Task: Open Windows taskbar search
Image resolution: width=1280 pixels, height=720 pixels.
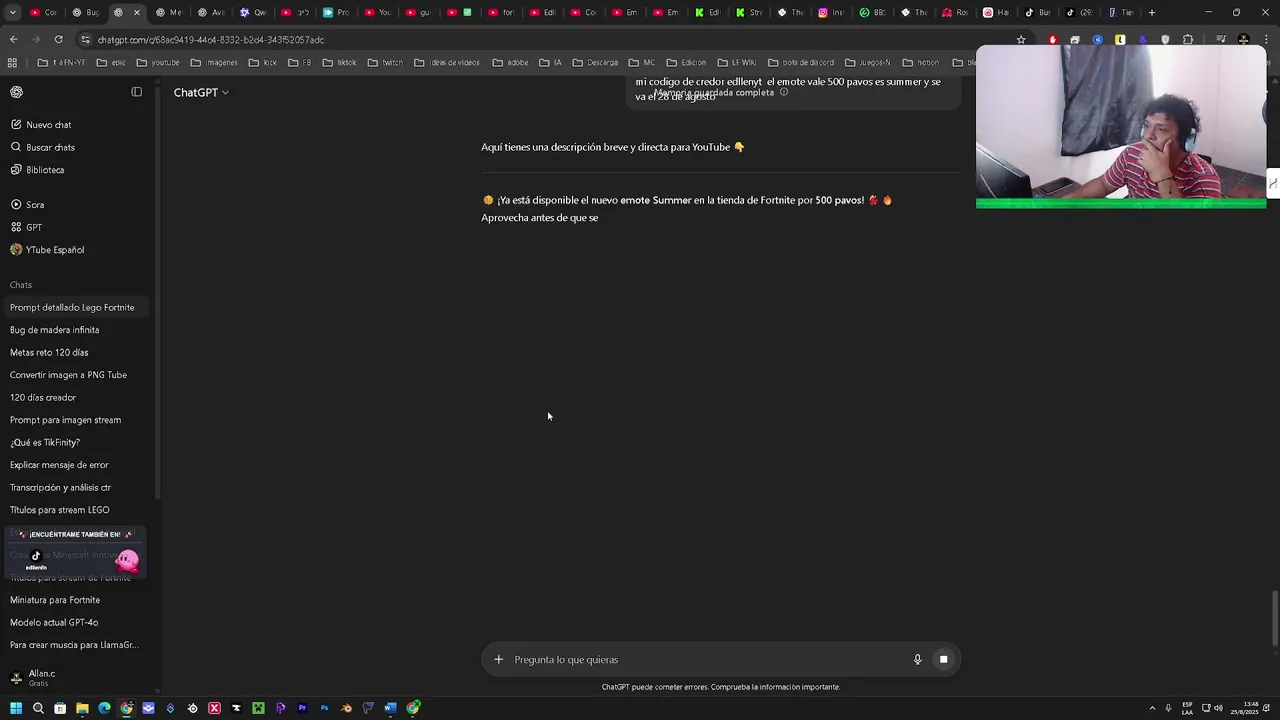Action: point(38,708)
